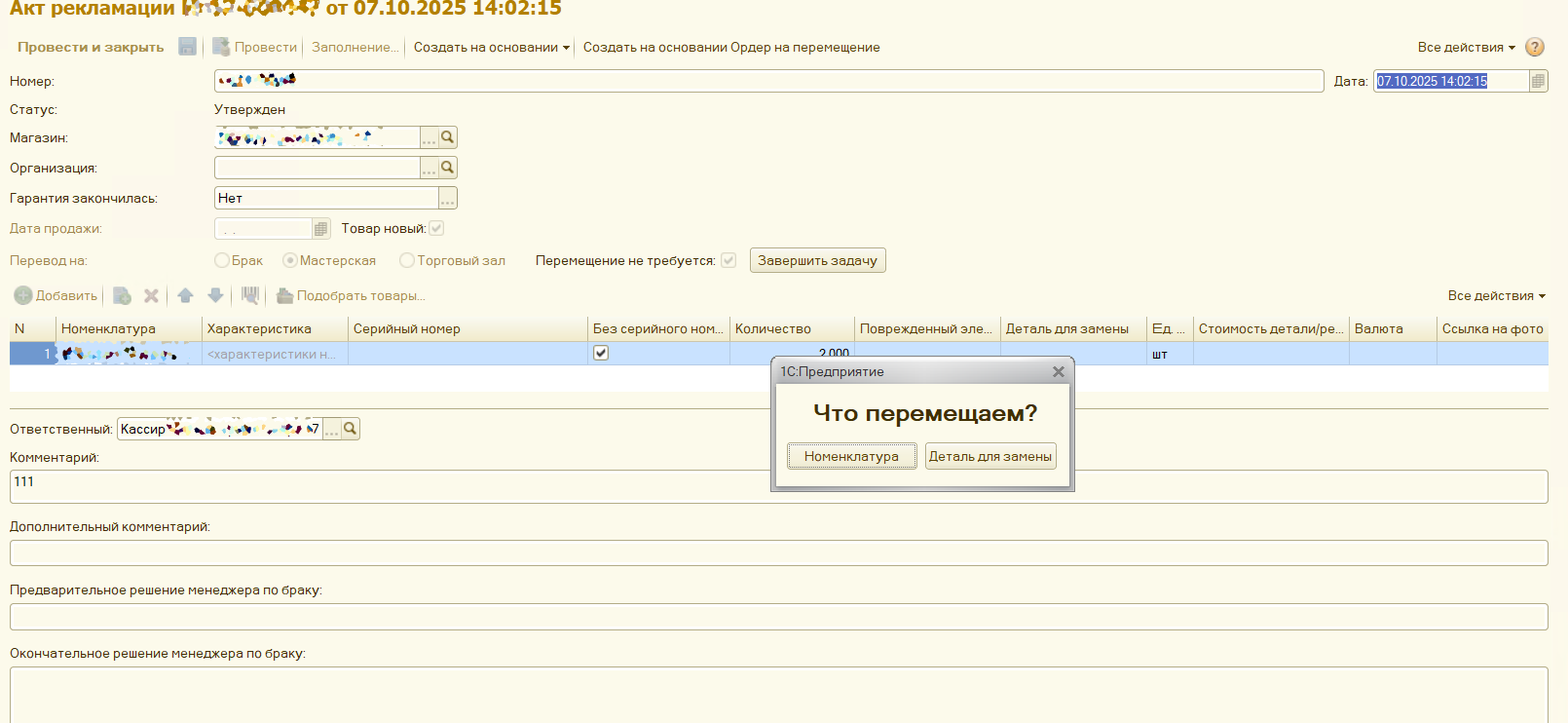
Task: Select the Брак radio button
Action: 222,260
